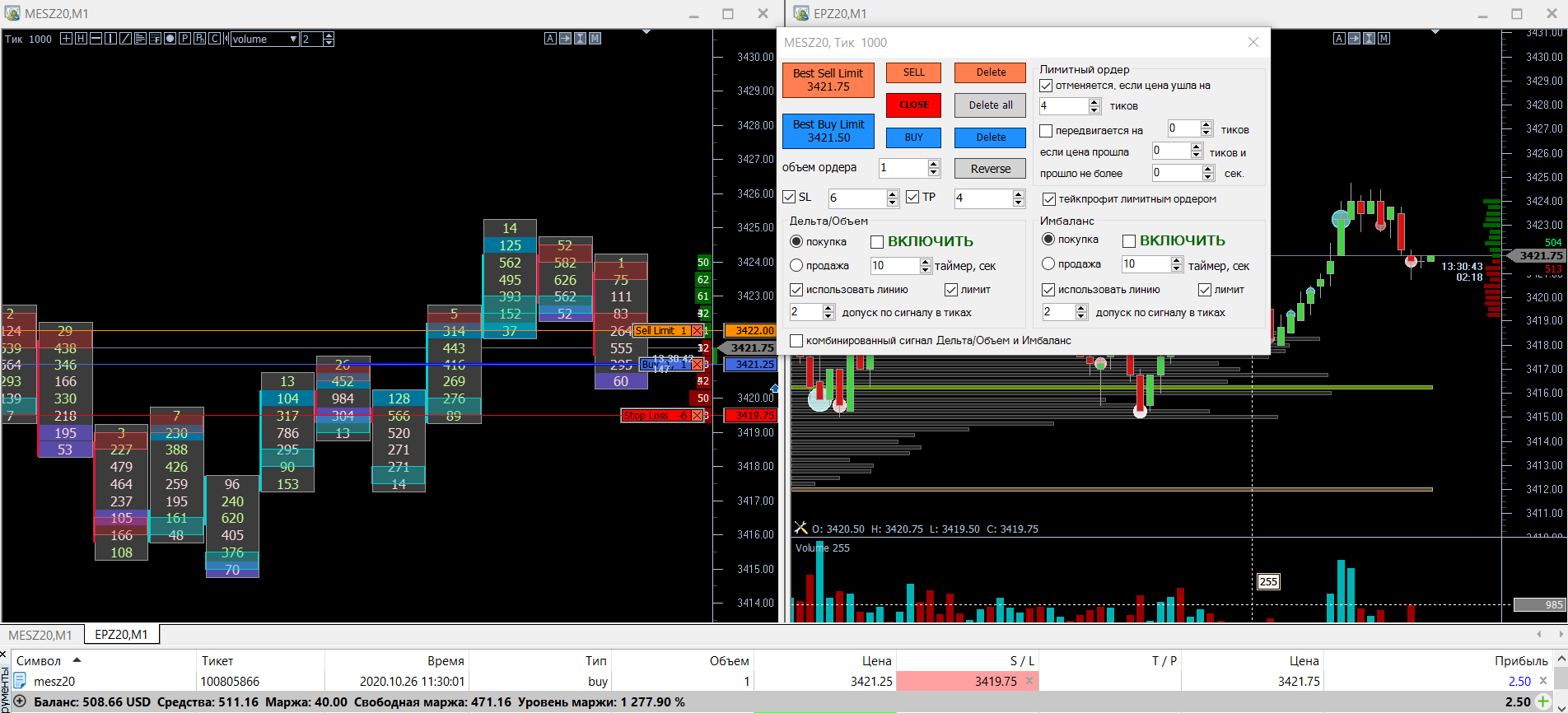1568x713 pixels.
Task: Click the P icon in MESZ20 toolbar
Action: [184, 39]
